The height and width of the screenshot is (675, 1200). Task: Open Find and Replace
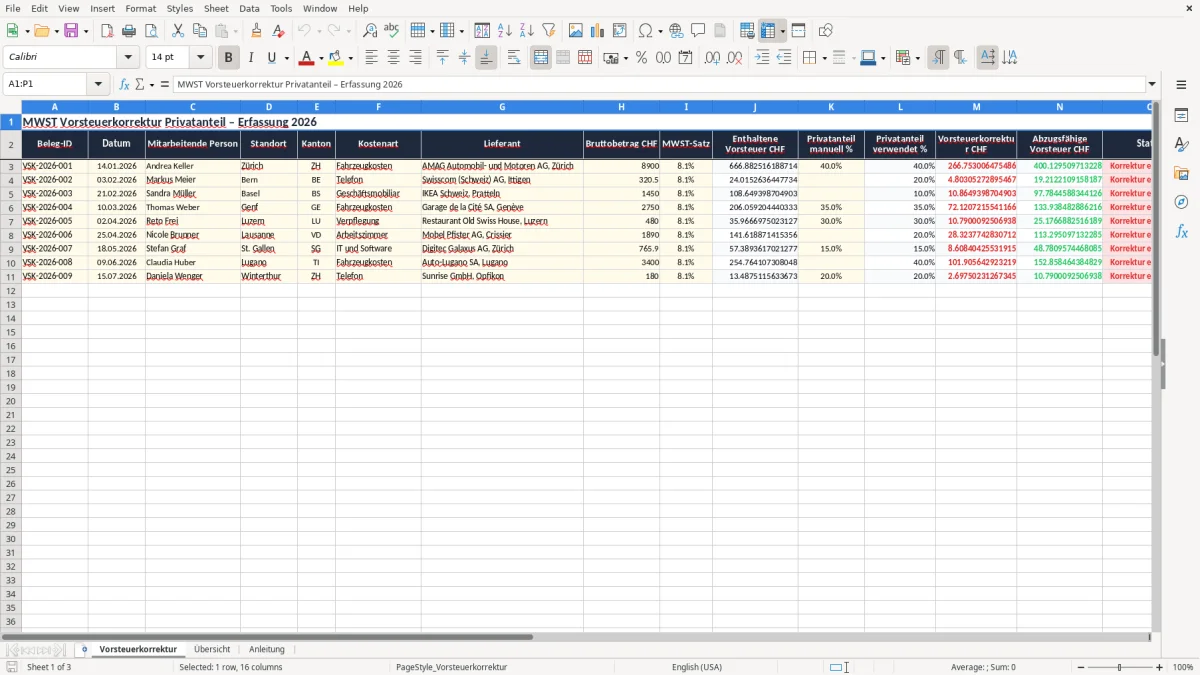pos(370,31)
